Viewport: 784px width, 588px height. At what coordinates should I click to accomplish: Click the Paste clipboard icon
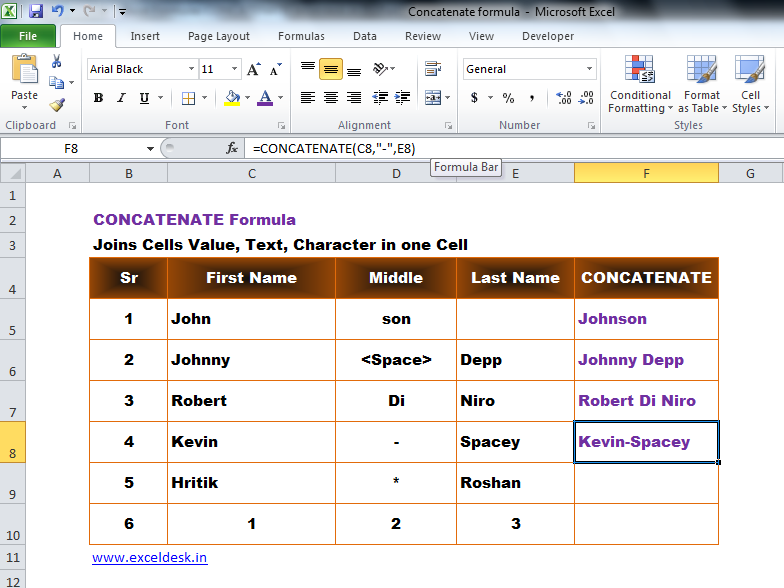pos(24,69)
